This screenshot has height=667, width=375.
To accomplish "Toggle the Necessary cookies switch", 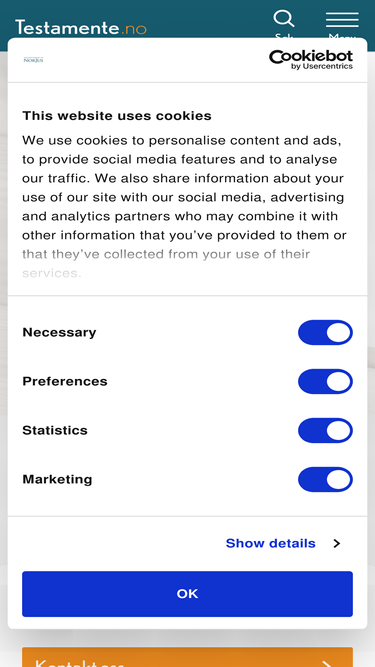I will tap(325, 332).
